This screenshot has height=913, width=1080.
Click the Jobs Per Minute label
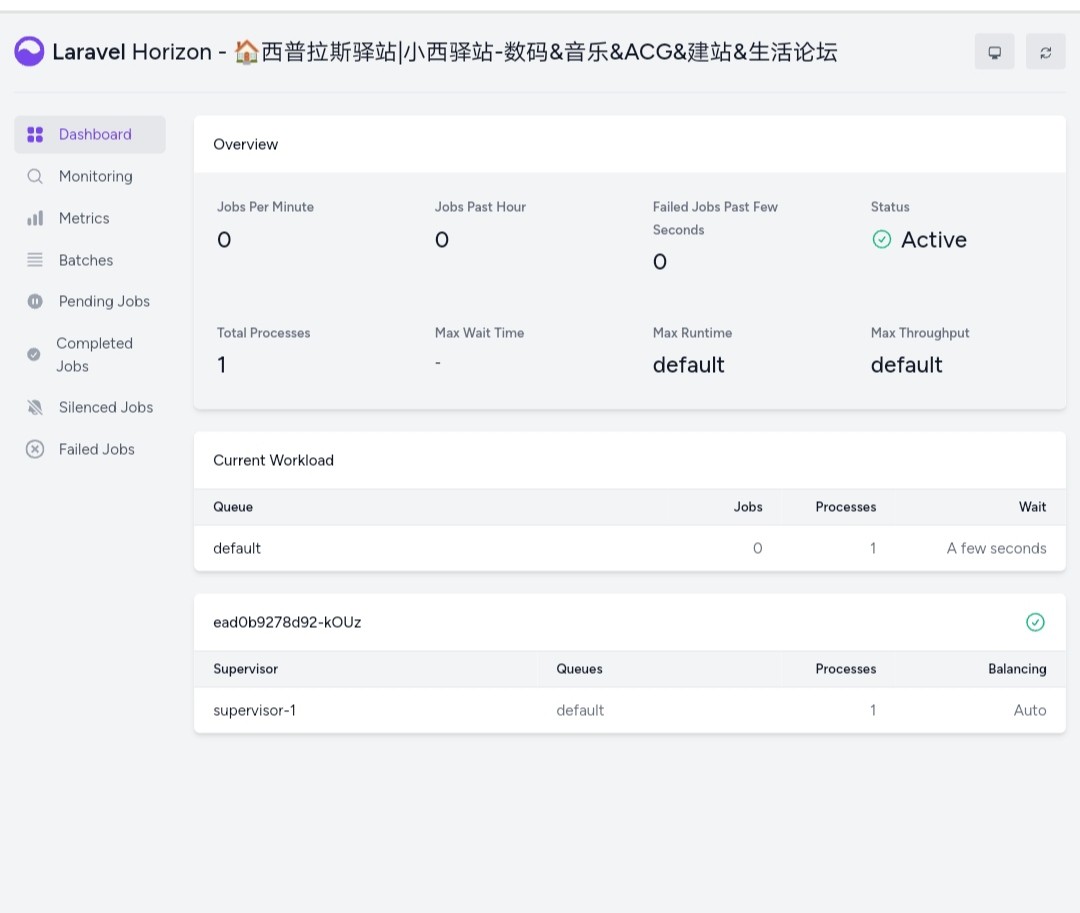point(265,207)
